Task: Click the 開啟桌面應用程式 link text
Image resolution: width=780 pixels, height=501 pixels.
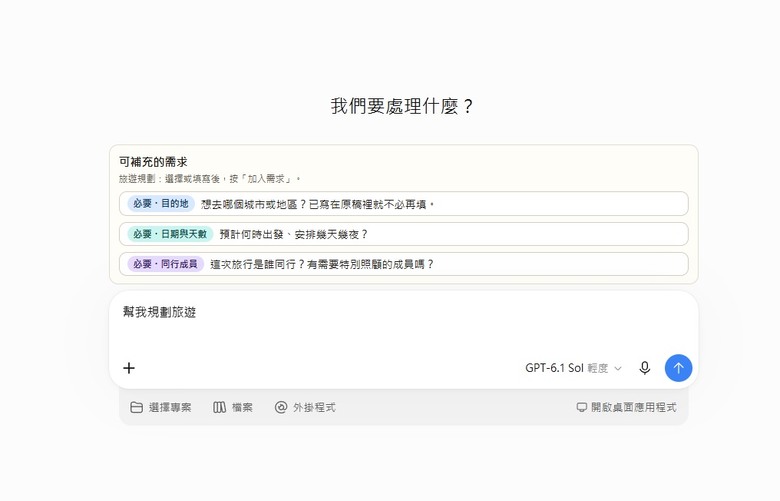Action: pyautogui.click(x=634, y=407)
